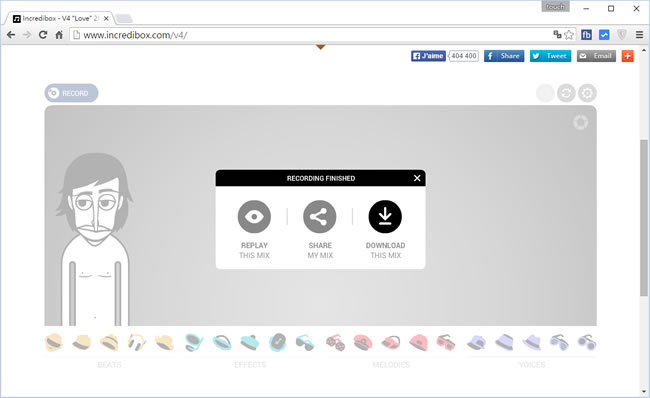Click the Facebook J'aime like button
The width and height of the screenshot is (650, 398).
[x=428, y=56]
